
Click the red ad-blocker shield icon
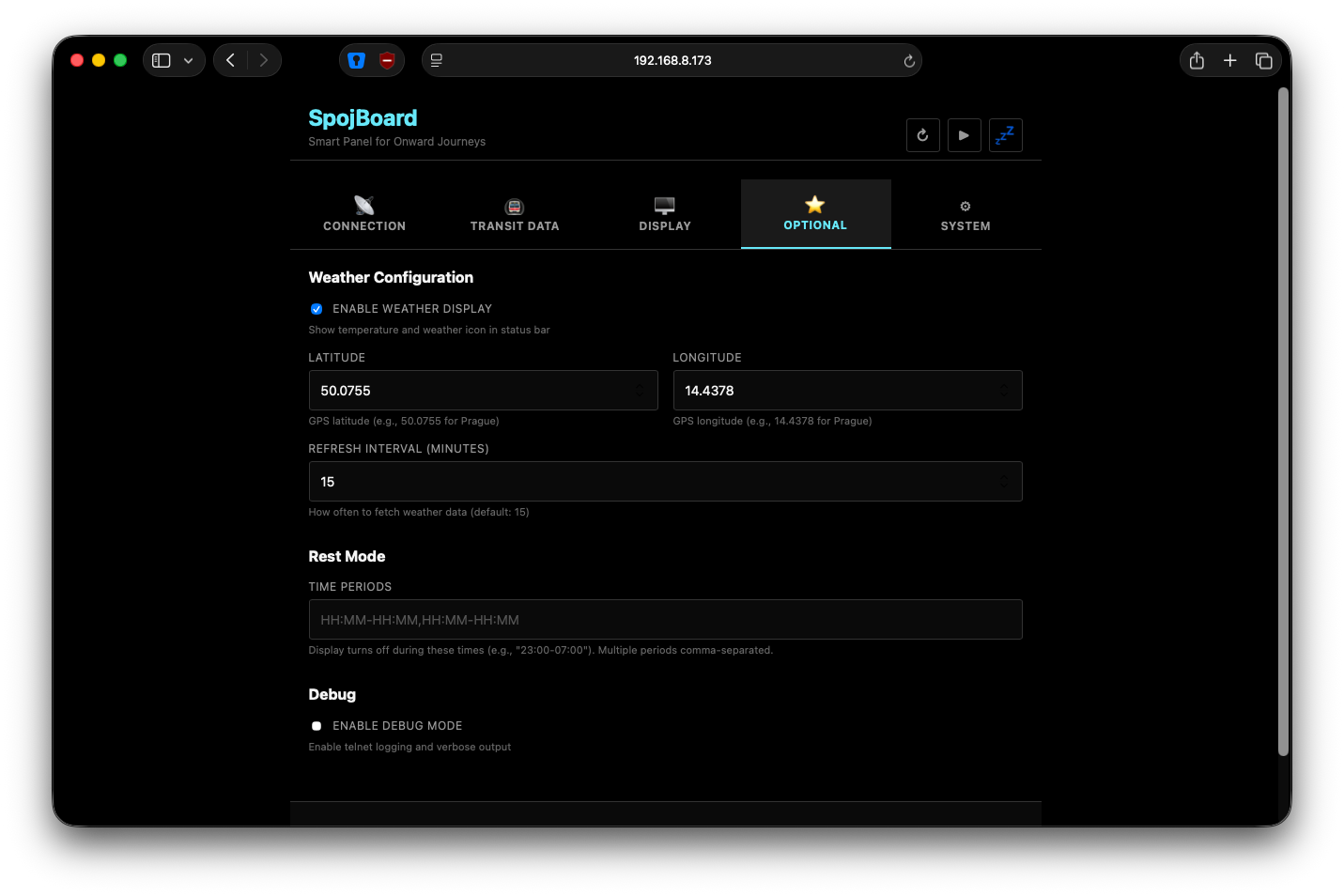coord(387,60)
